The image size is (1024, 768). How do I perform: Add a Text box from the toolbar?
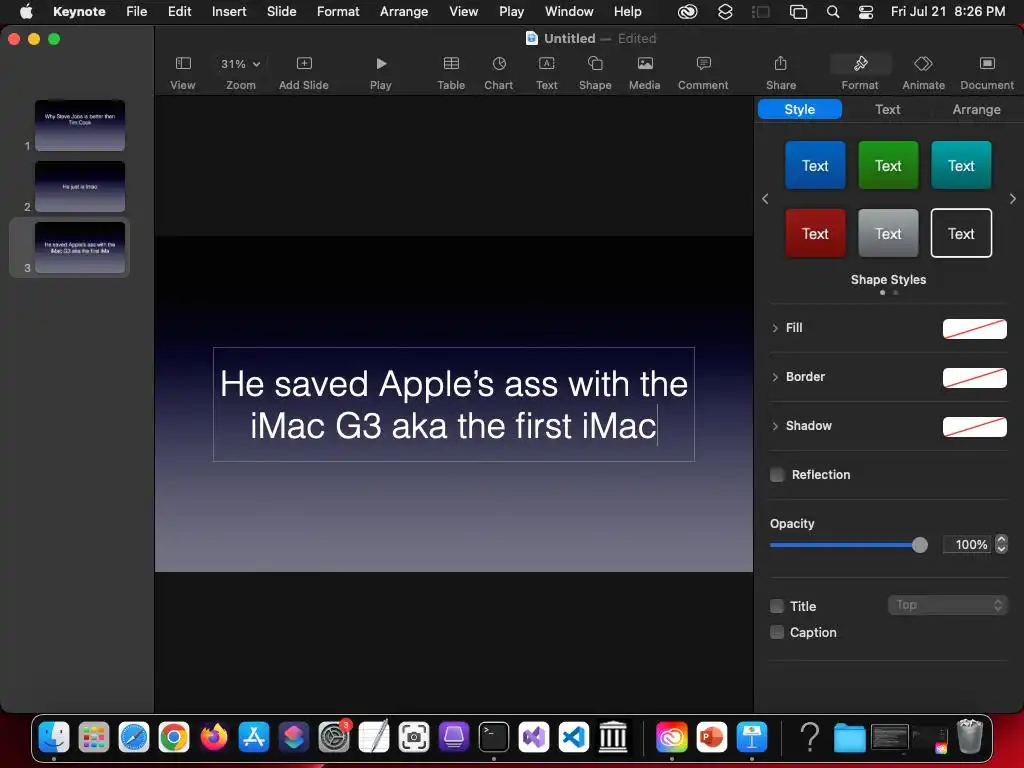tap(547, 63)
